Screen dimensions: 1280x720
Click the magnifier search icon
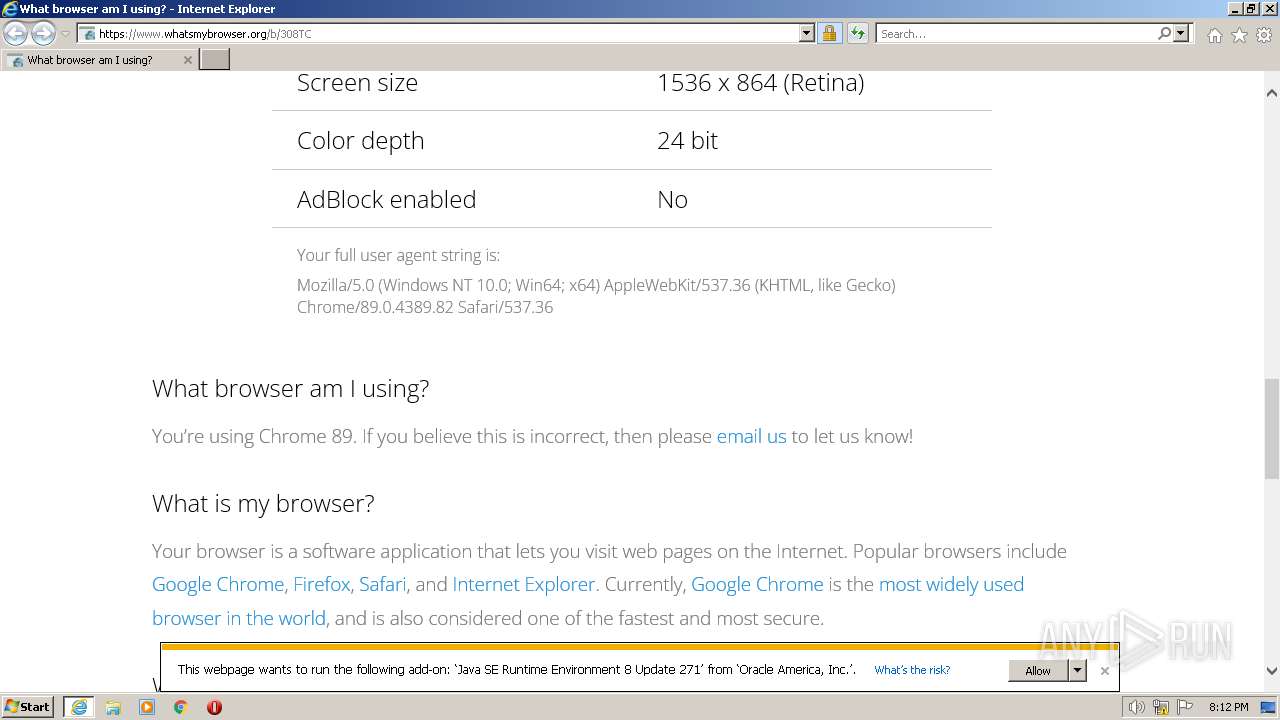[1164, 34]
